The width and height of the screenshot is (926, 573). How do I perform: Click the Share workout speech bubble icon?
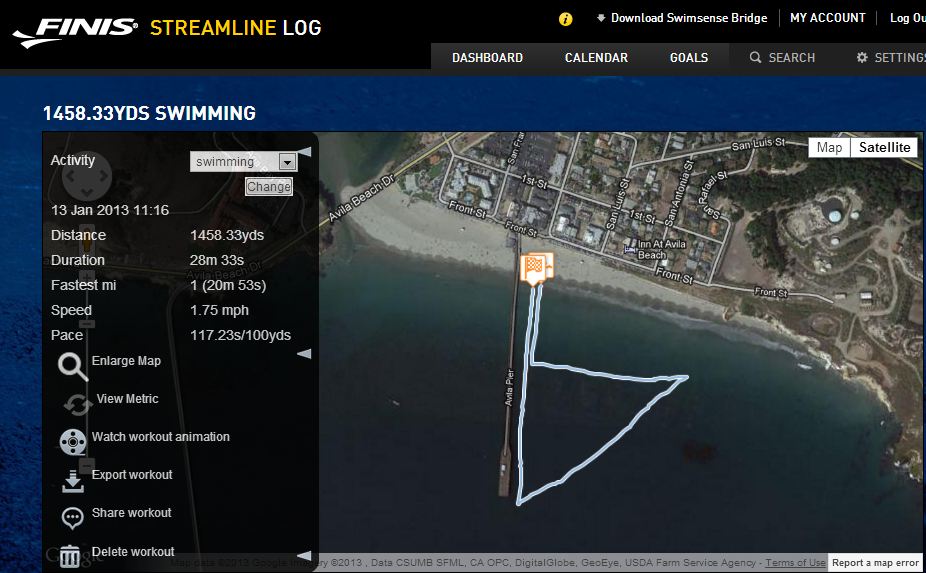(x=73, y=518)
